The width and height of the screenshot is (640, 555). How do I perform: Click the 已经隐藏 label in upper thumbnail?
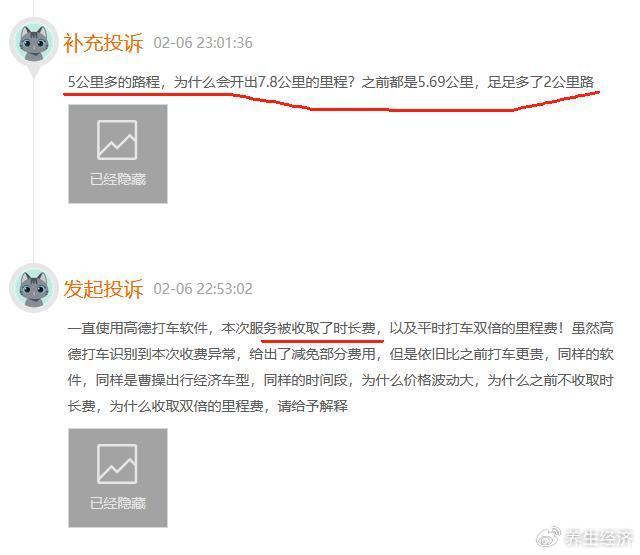(x=118, y=179)
